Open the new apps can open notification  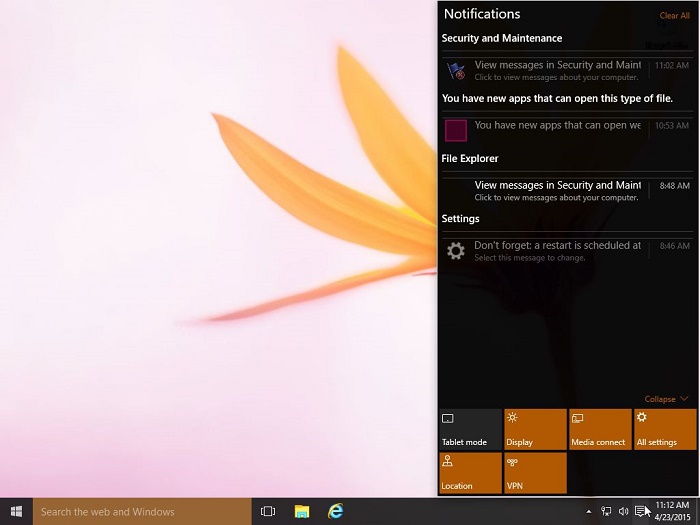(567, 131)
